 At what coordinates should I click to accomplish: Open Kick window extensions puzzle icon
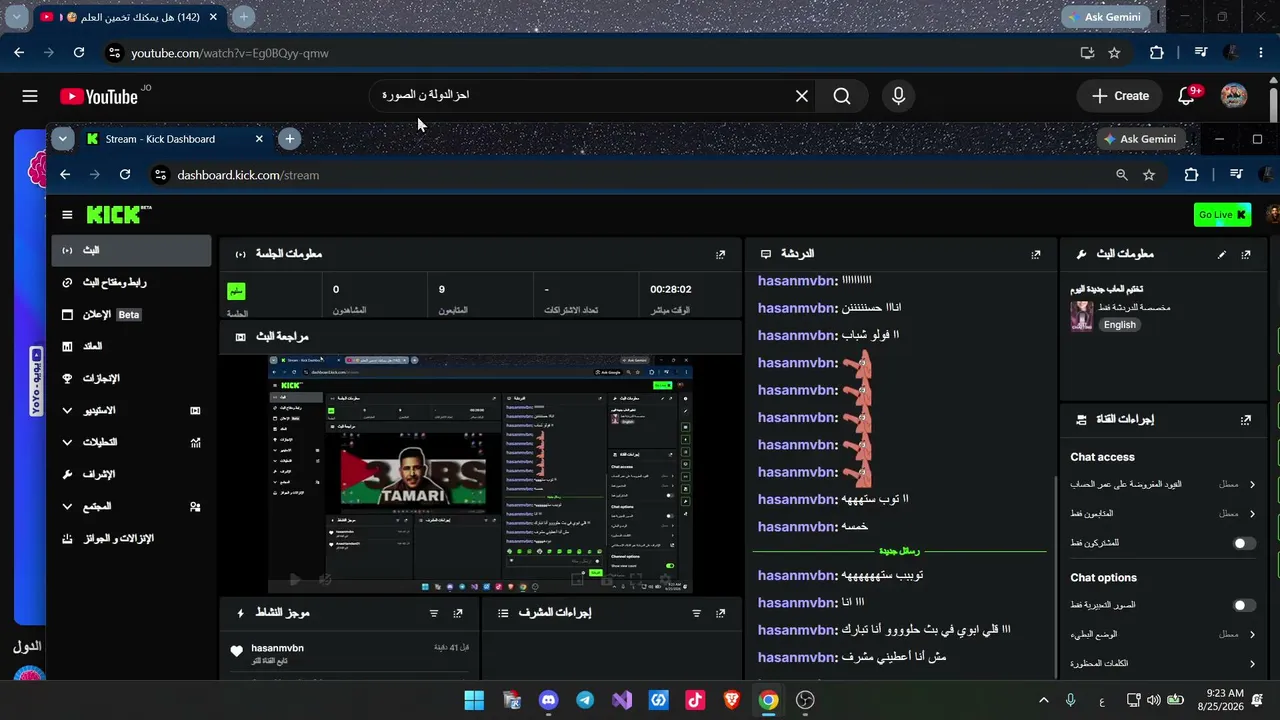1191,175
